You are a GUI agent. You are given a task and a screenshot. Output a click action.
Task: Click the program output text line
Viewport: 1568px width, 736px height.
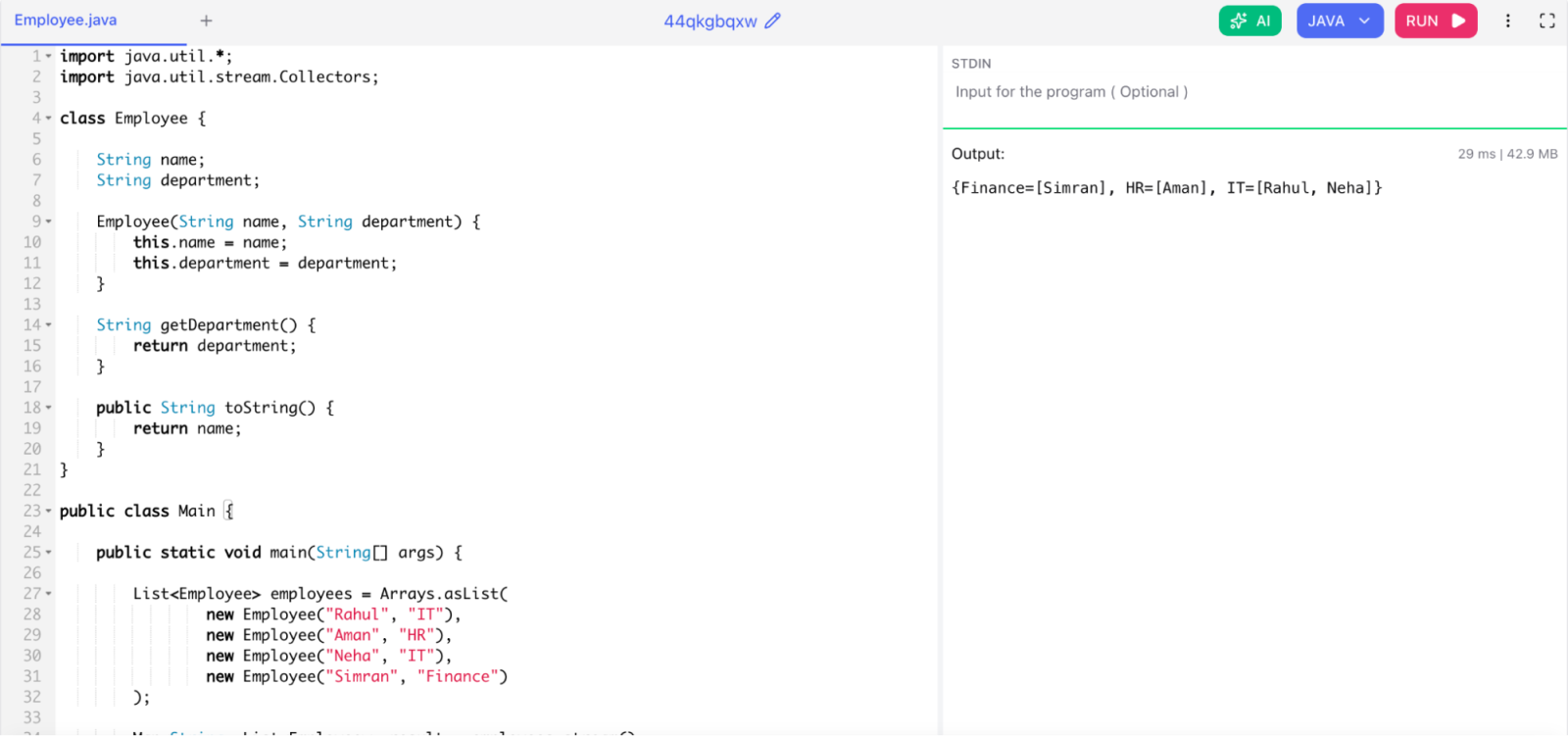tap(1166, 188)
